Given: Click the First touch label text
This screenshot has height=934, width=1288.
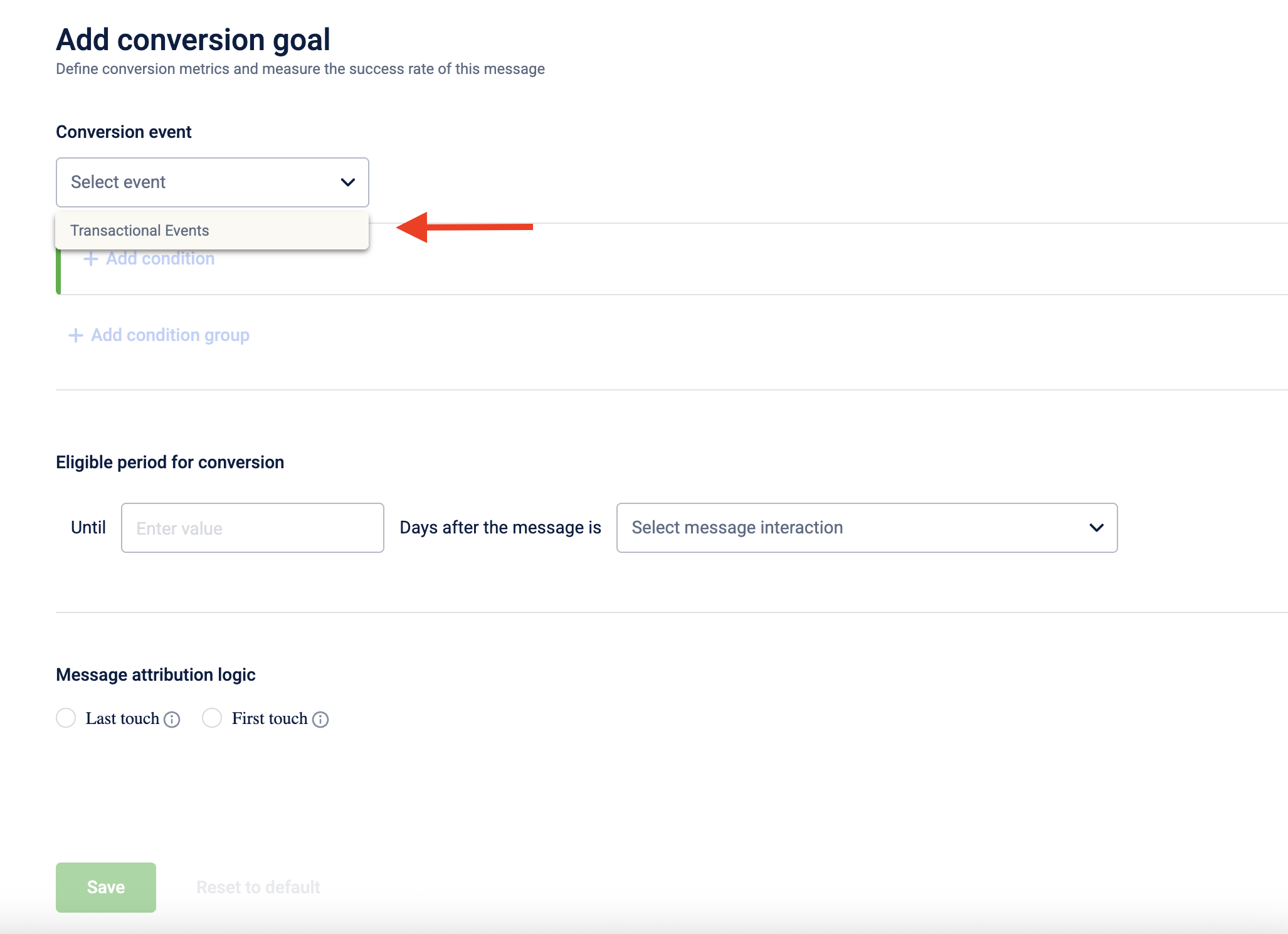Looking at the screenshot, I should pos(270,718).
